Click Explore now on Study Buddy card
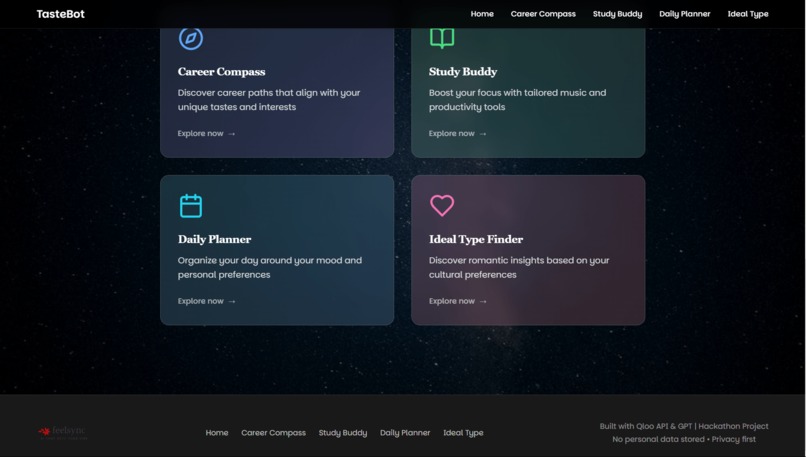The width and height of the screenshot is (806, 457). 457,133
